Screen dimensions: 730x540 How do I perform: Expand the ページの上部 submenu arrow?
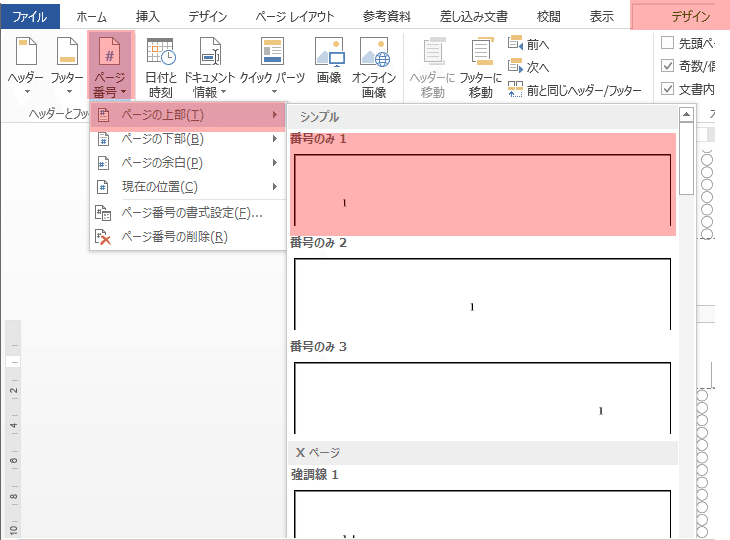click(x=275, y=115)
